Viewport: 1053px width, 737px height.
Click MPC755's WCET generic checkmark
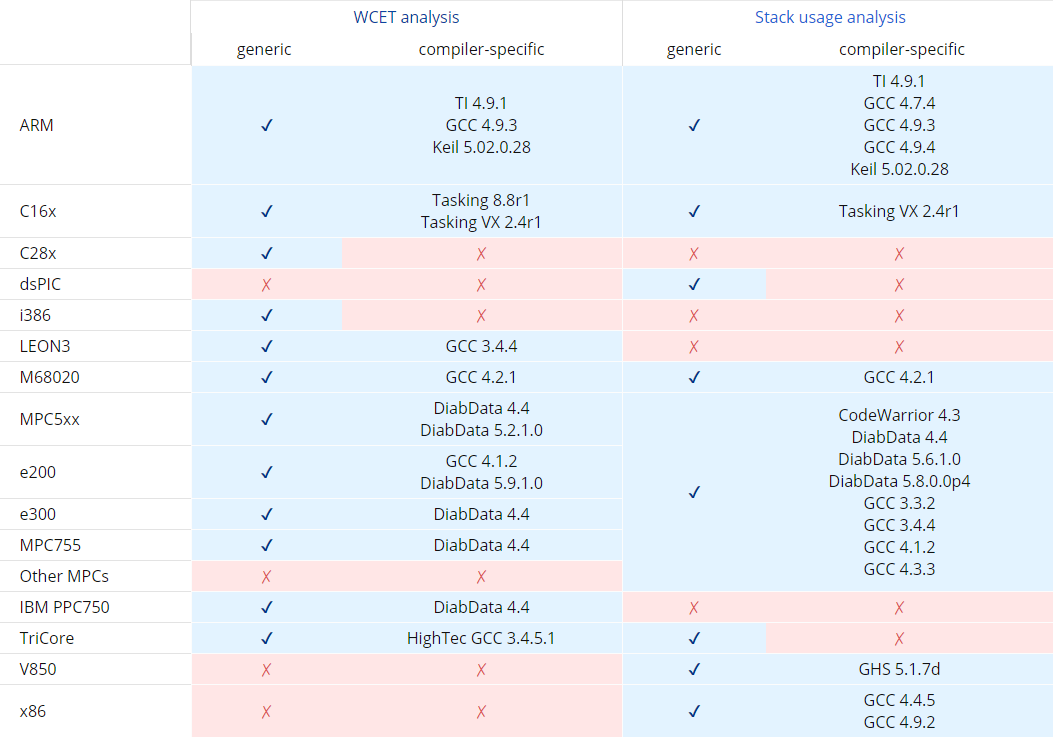(267, 545)
